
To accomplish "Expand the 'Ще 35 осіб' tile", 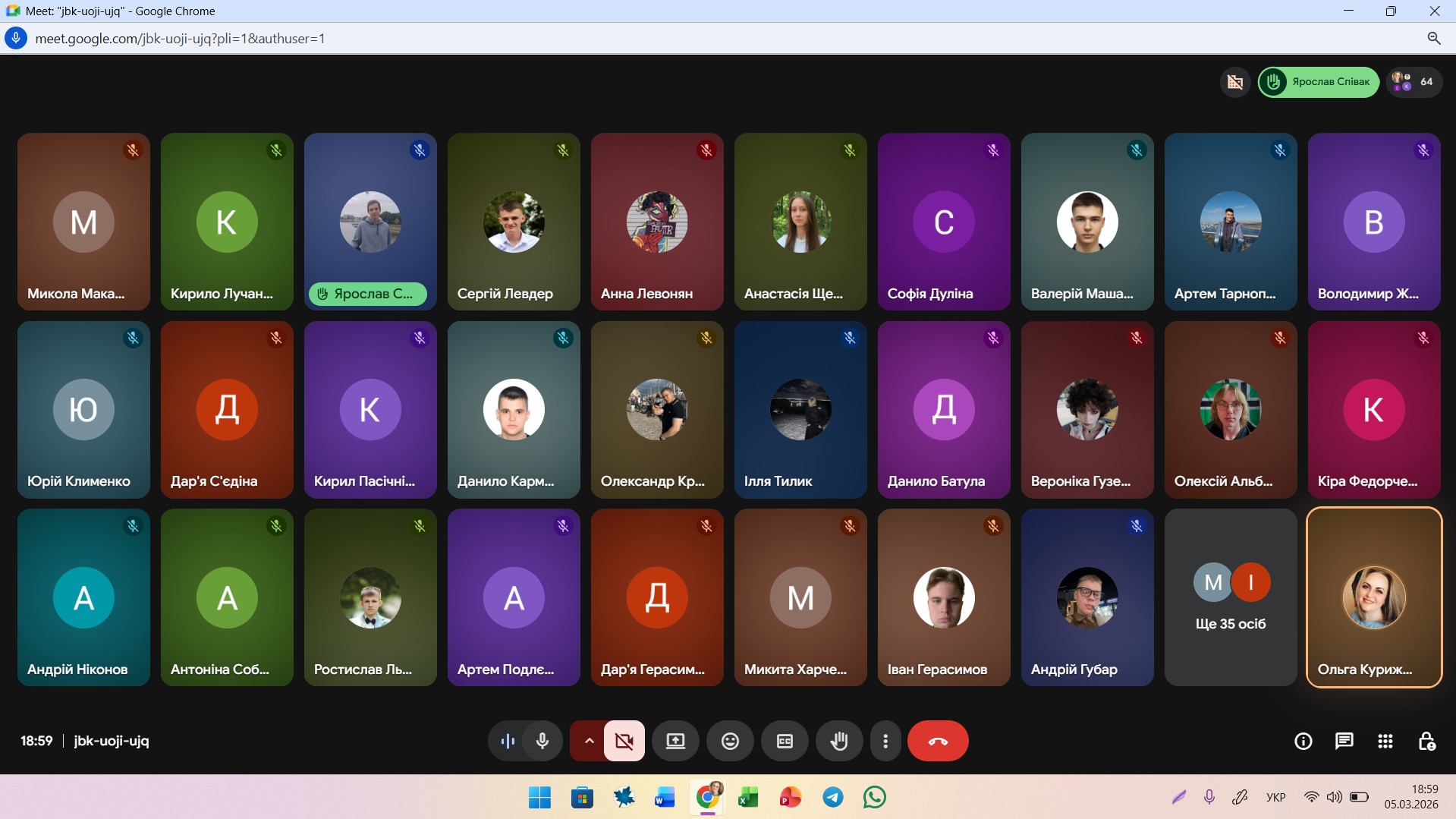I will (1230, 598).
